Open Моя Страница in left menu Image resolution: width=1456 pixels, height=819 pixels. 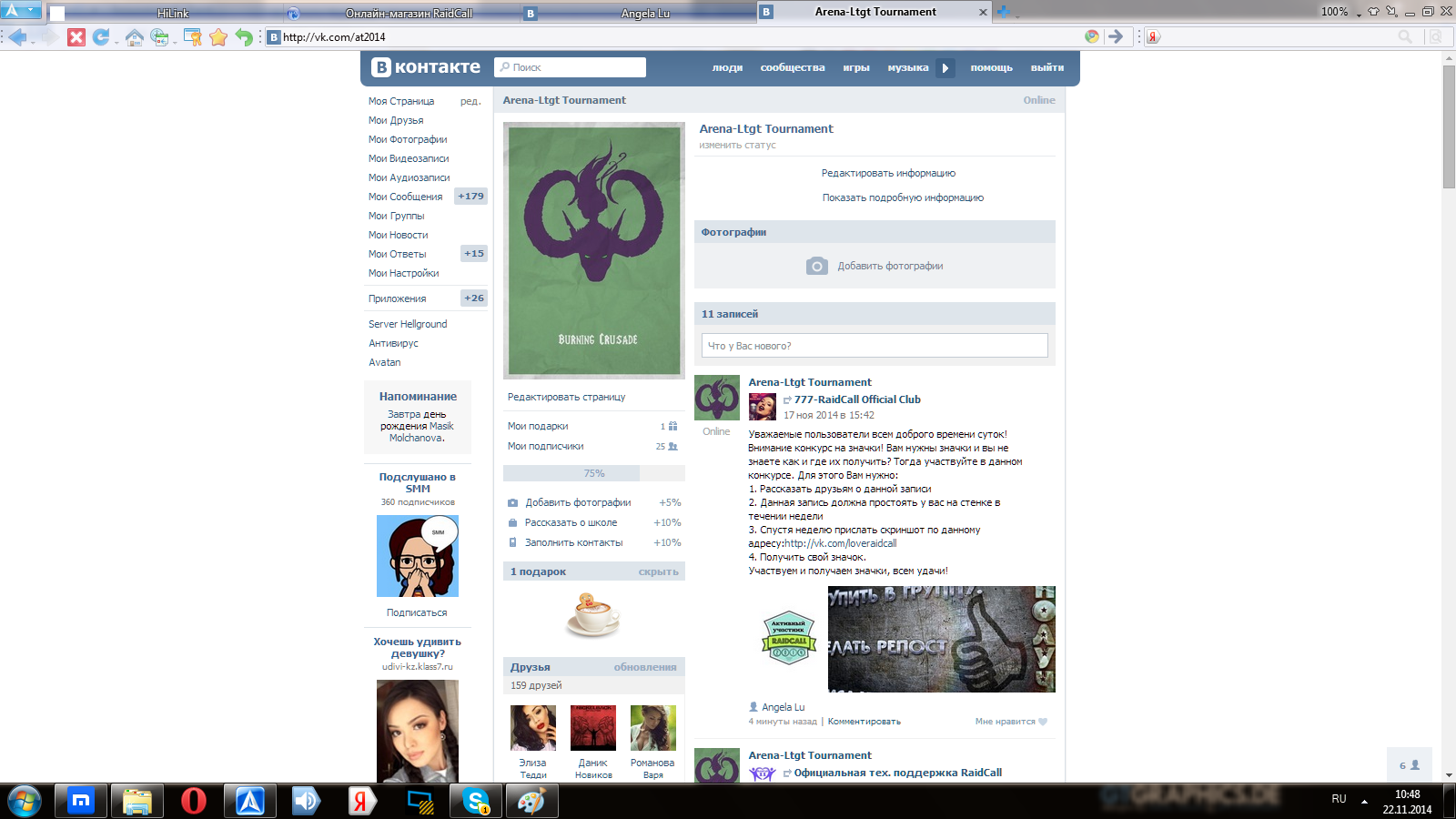(x=401, y=101)
